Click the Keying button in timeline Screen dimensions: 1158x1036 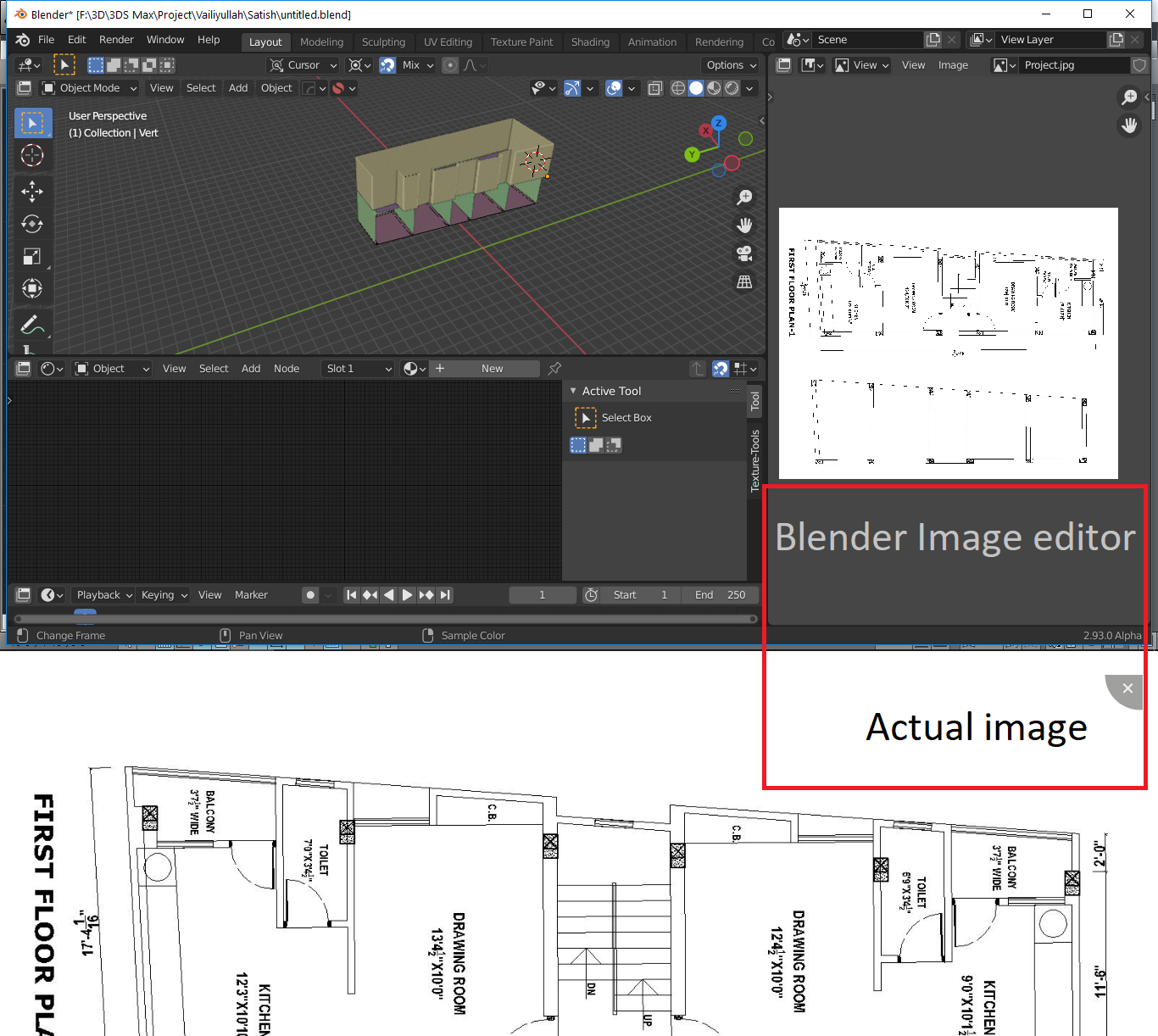(164, 595)
